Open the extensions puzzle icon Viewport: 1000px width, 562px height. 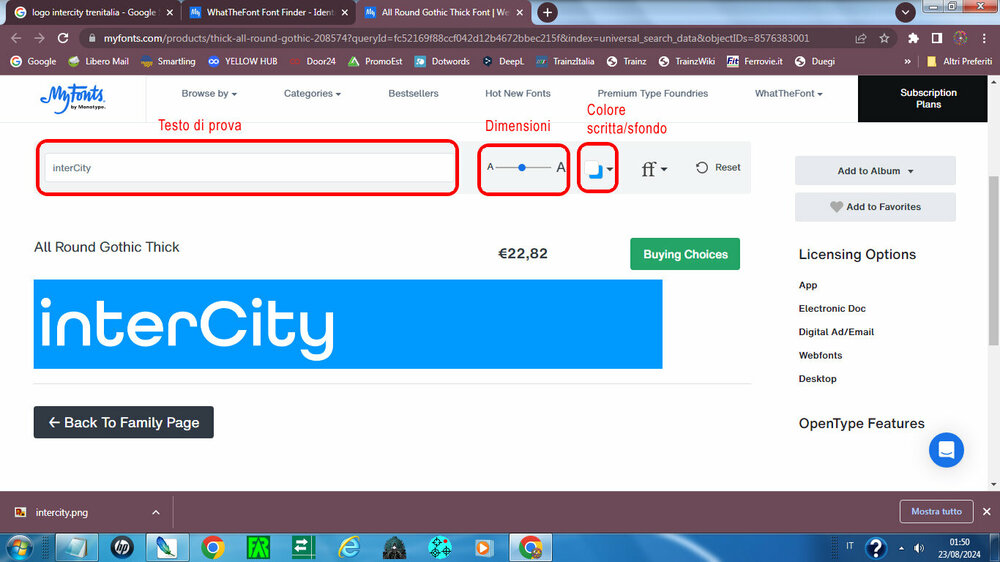[913, 38]
